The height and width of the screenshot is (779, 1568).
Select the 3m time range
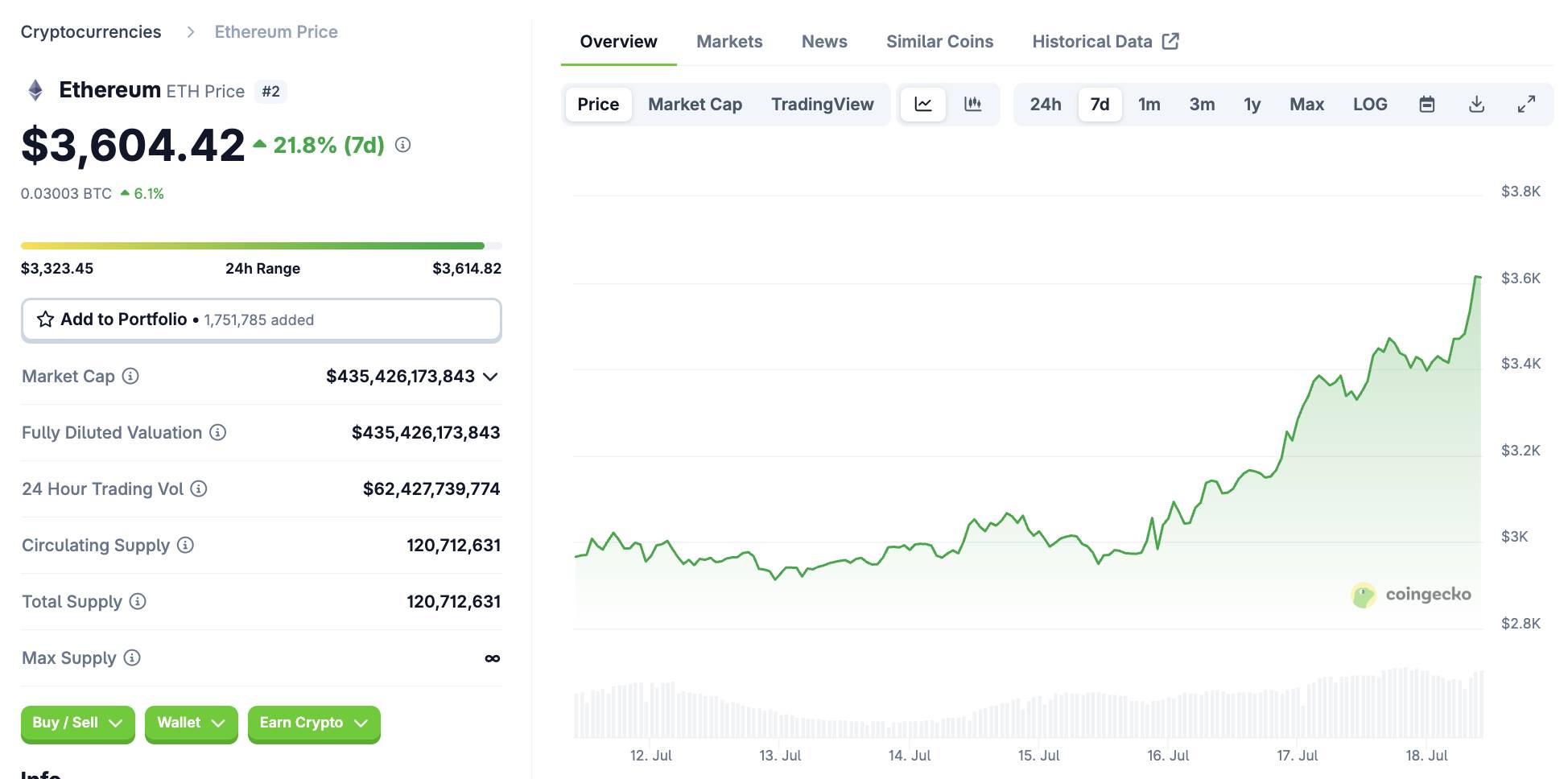coord(1202,105)
